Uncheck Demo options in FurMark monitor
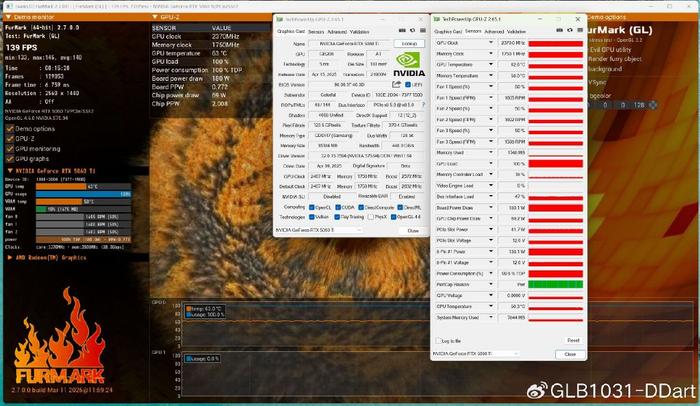Viewport: 700px width, 406px height. click(x=10, y=129)
